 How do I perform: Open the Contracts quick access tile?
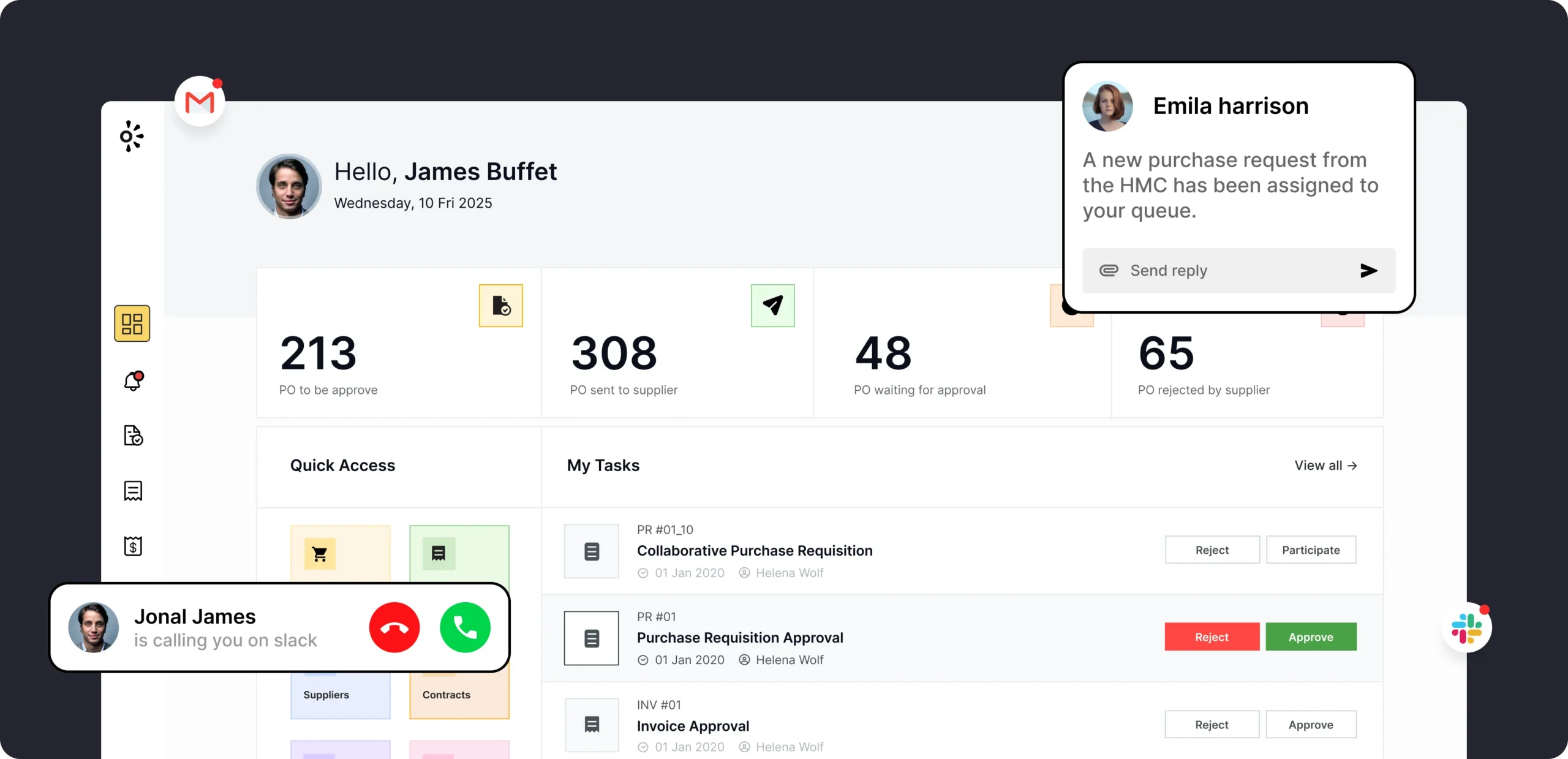tap(459, 695)
